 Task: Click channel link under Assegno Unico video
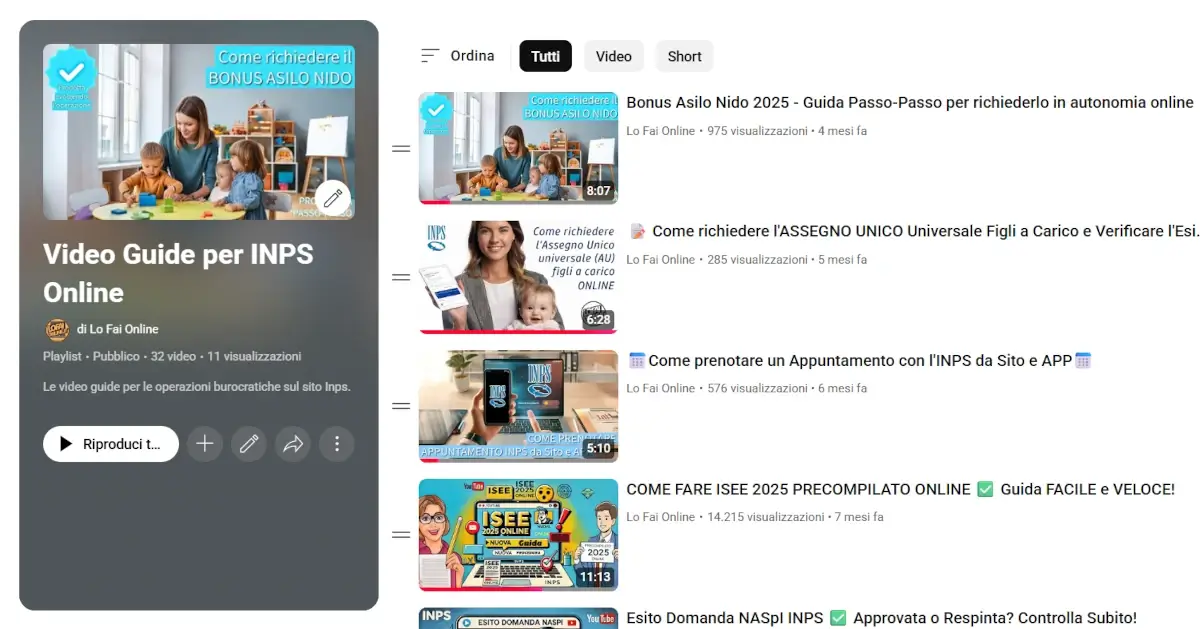tap(660, 260)
